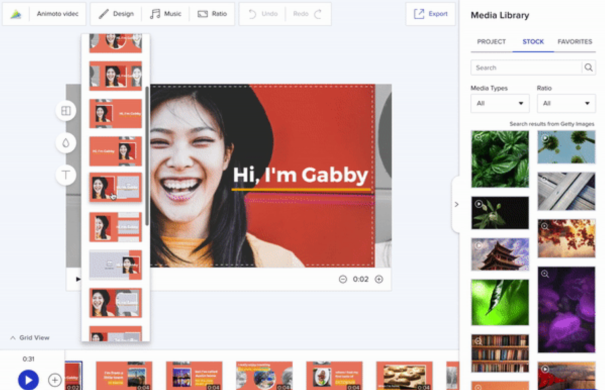Switch to the Project tab
Viewport: 605px width, 390px height.
pyautogui.click(x=491, y=42)
